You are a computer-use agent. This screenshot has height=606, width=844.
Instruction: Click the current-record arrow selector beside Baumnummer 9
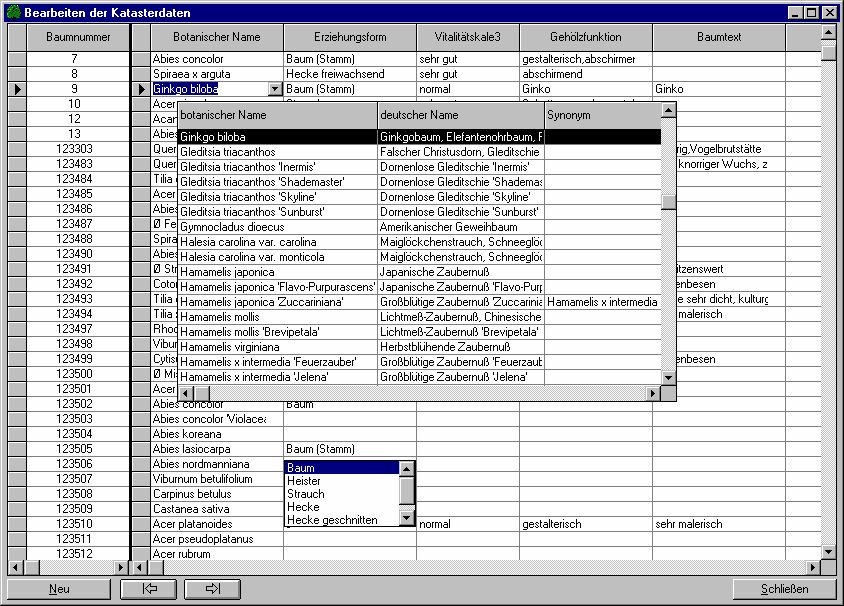click(x=17, y=89)
